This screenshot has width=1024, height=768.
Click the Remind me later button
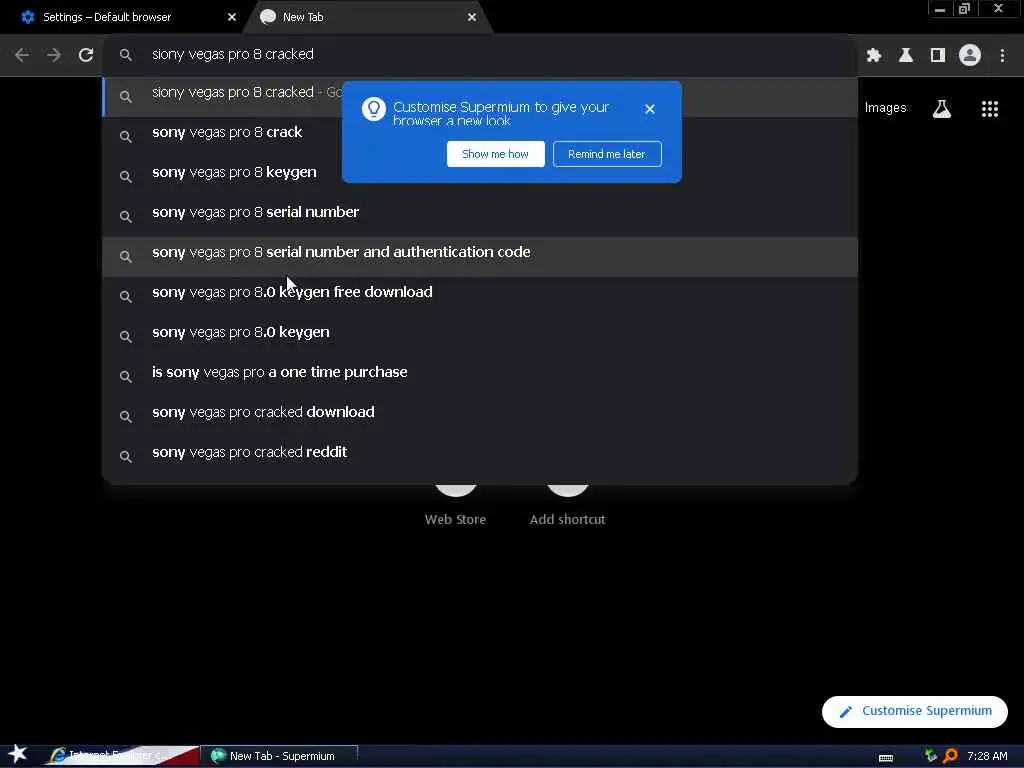pyautogui.click(x=607, y=154)
